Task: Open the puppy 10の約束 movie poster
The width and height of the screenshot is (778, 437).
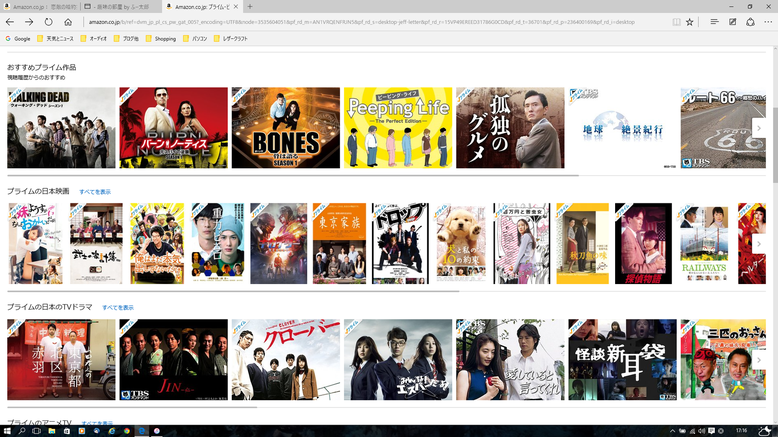Action: click(x=461, y=243)
